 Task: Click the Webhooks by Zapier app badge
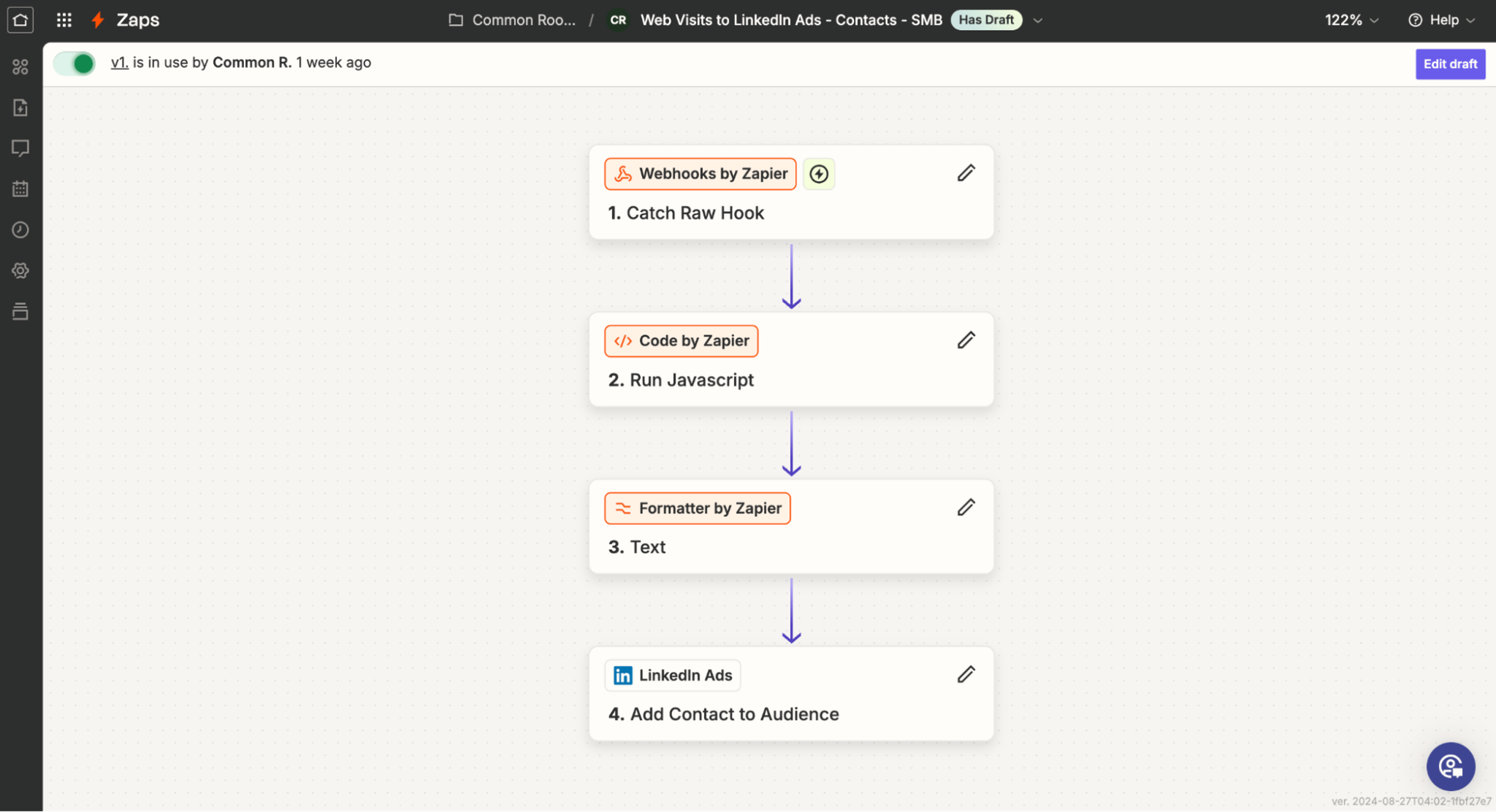click(x=700, y=174)
